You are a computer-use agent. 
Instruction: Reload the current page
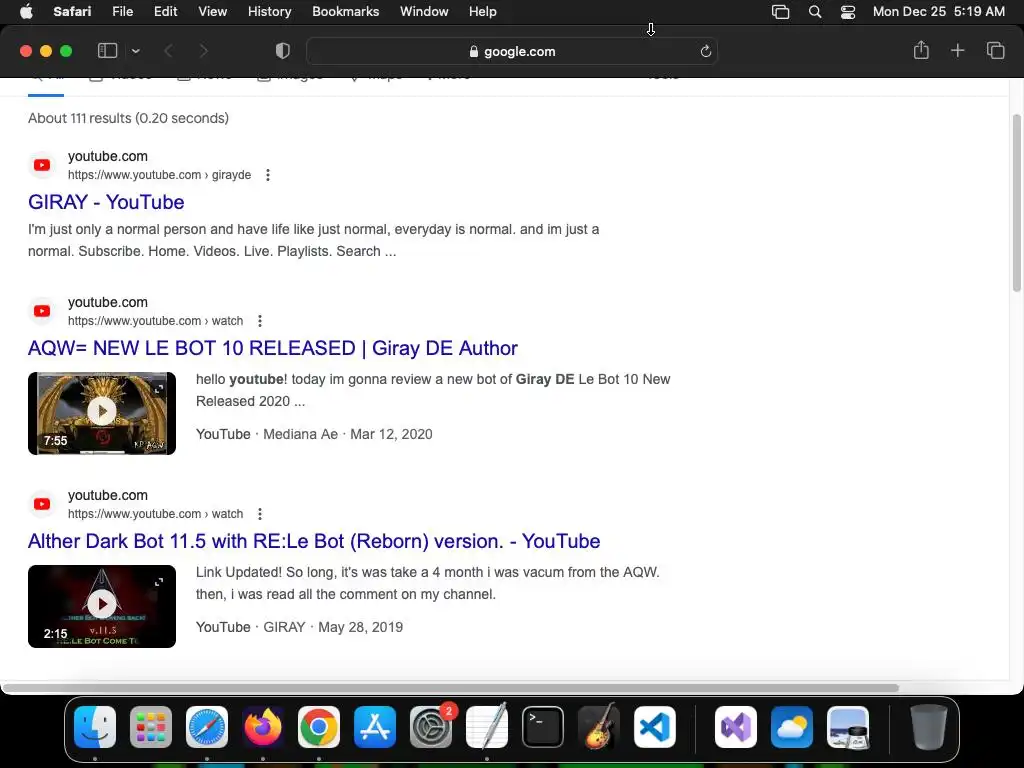pyautogui.click(x=705, y=52)
